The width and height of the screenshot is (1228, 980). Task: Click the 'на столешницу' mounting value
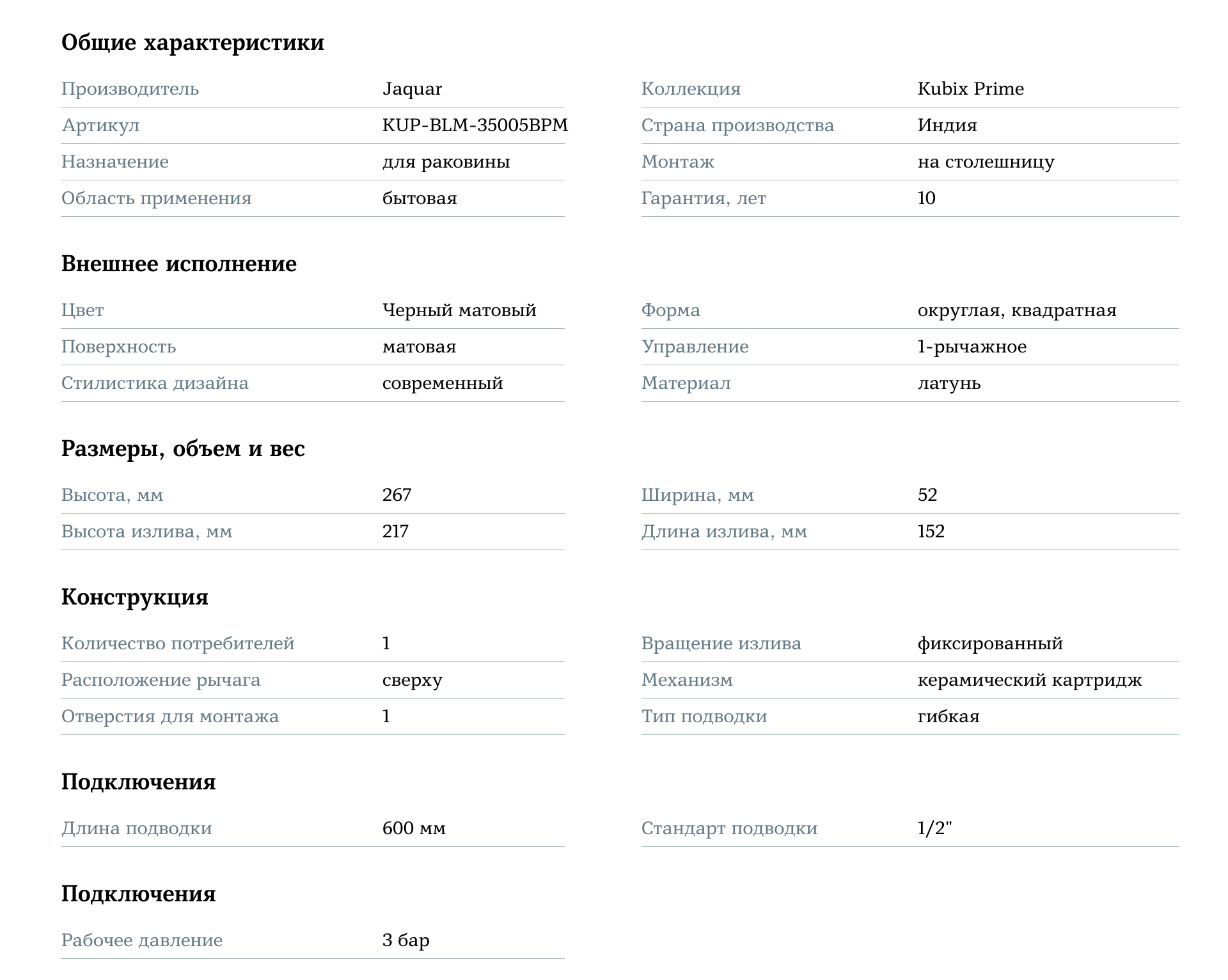click(x=986, y=162)
